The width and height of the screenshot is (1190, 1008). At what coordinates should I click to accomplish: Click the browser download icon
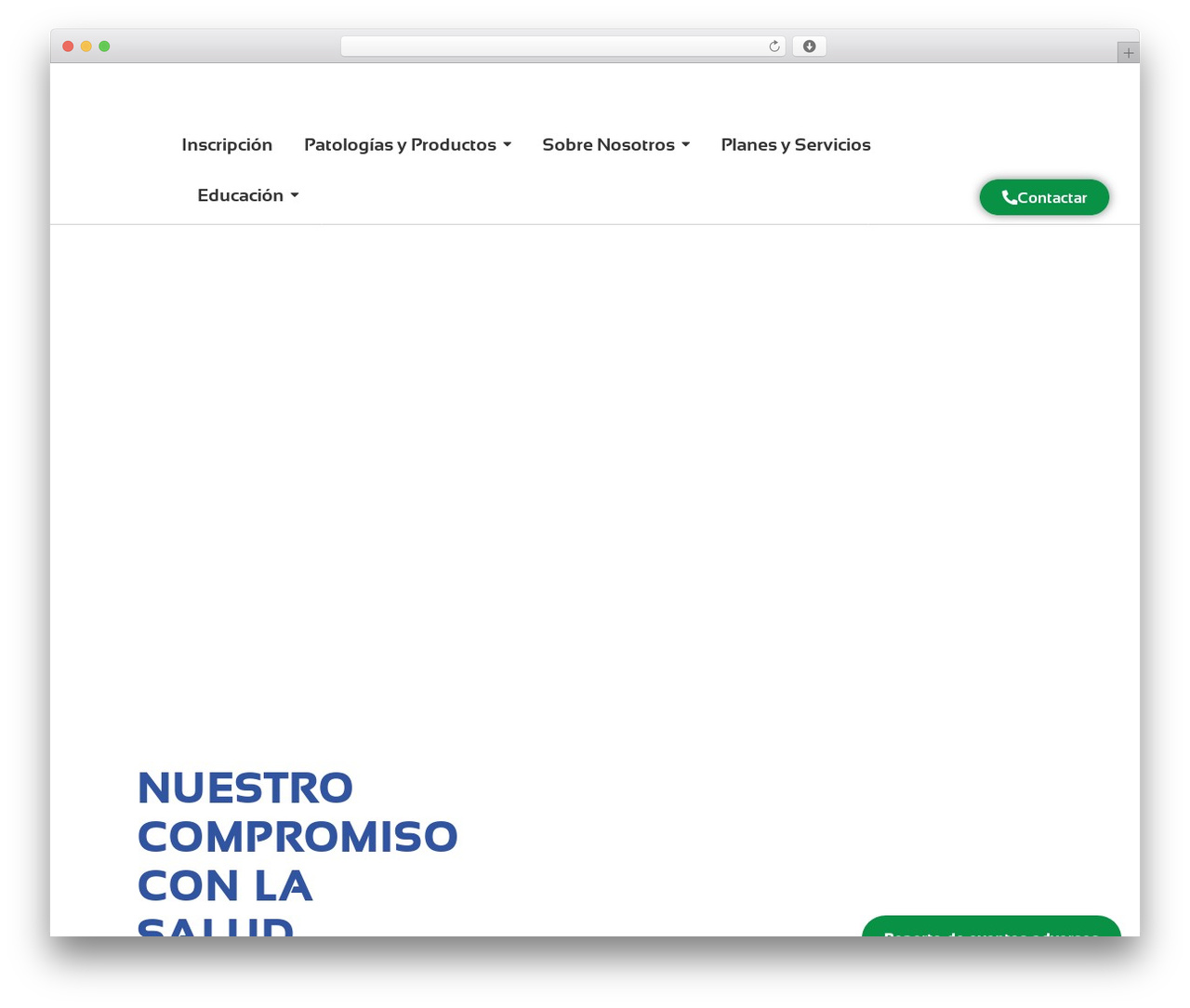pos(809,46)
